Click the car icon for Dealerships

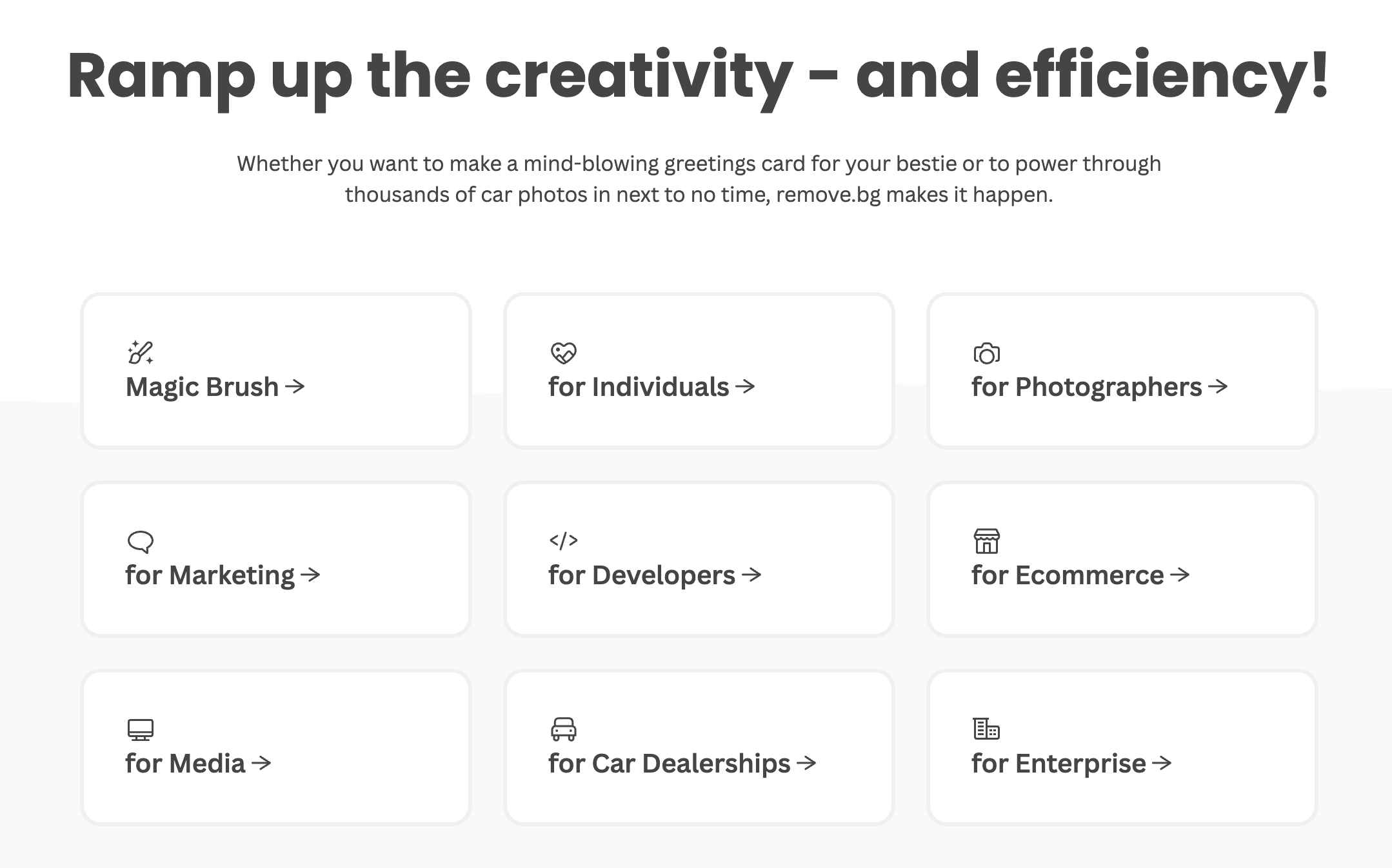(x=563, y=729)
